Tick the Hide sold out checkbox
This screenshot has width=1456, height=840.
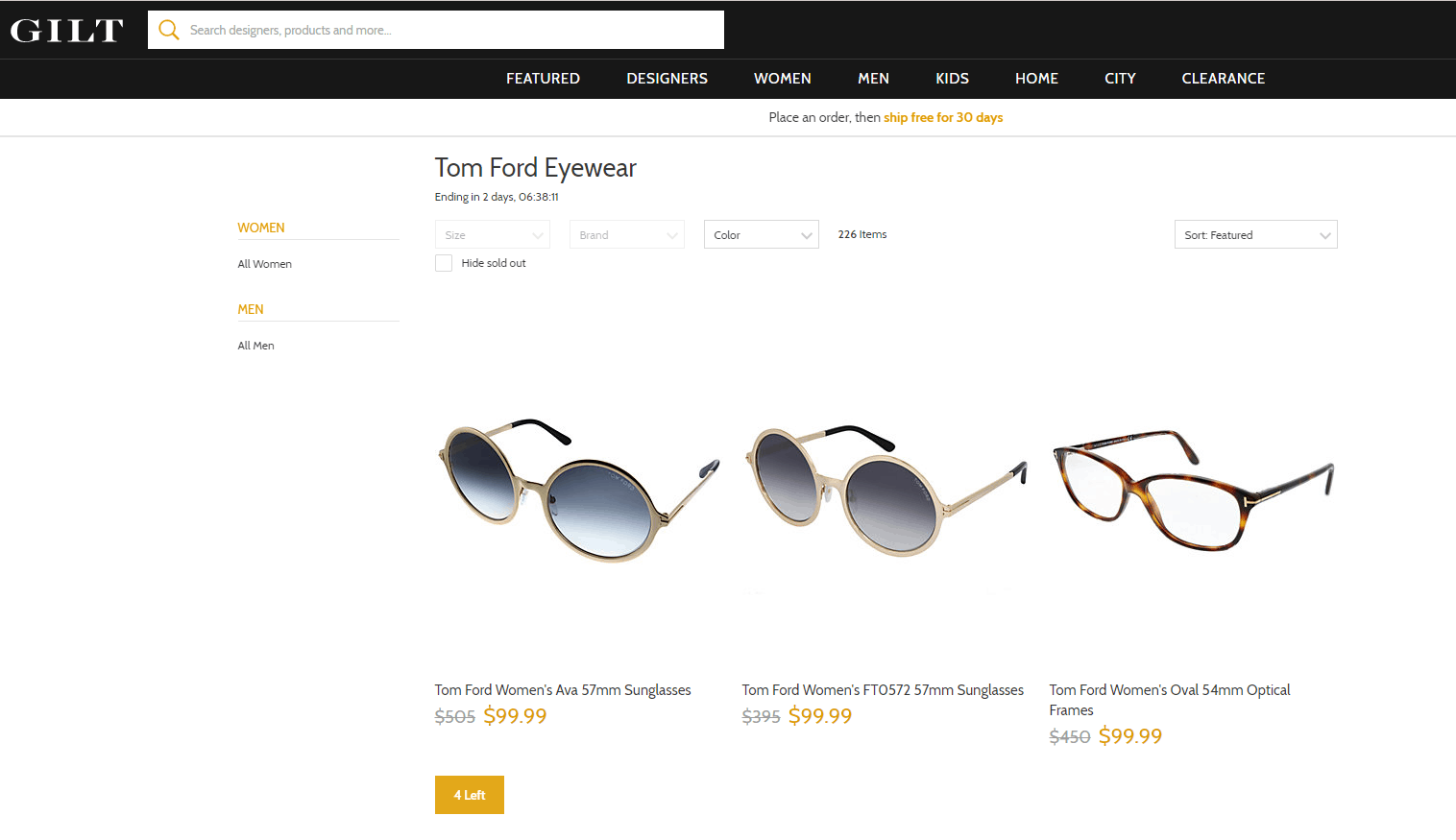(x=444, y=263)
